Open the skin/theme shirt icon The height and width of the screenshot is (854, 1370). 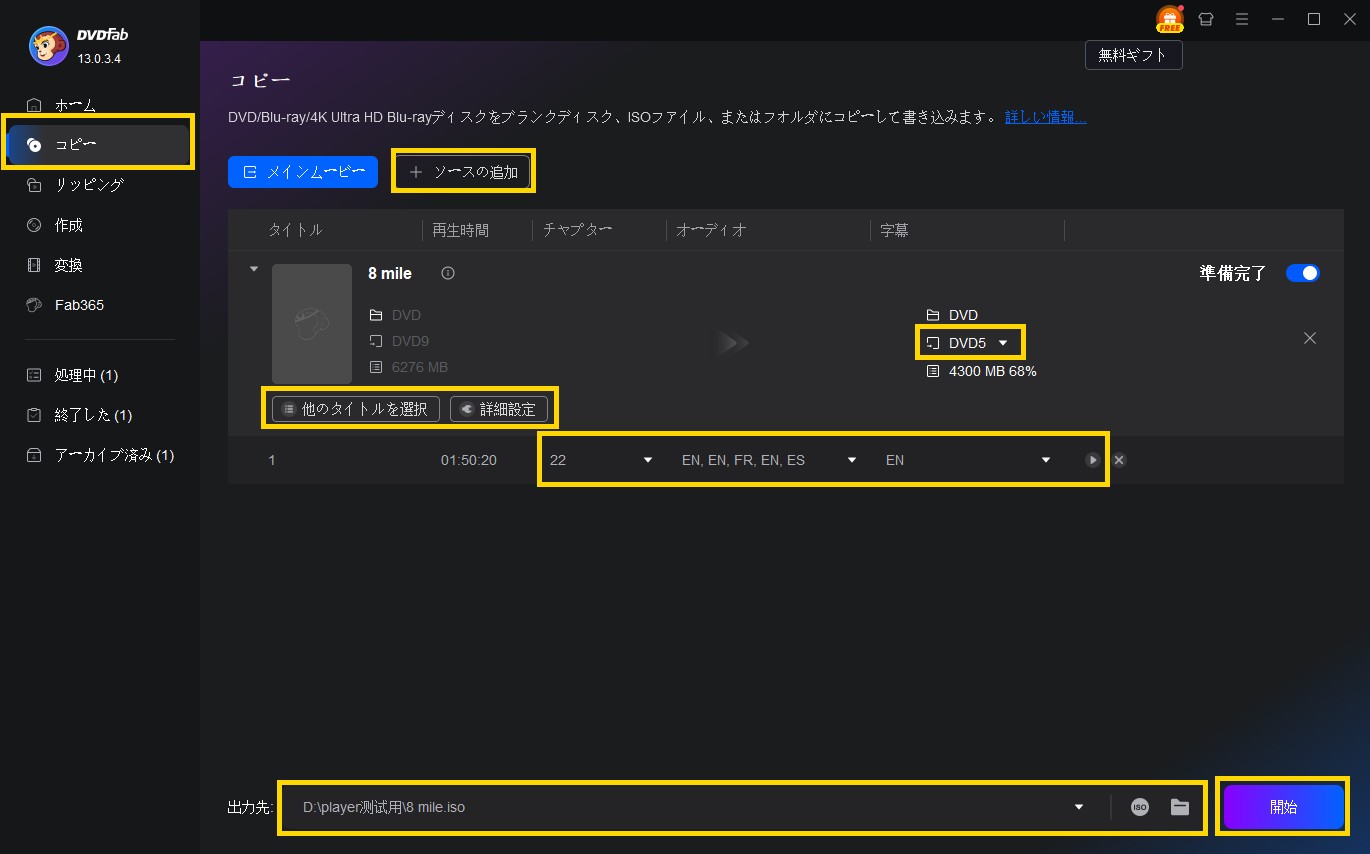pos(1205,19)
